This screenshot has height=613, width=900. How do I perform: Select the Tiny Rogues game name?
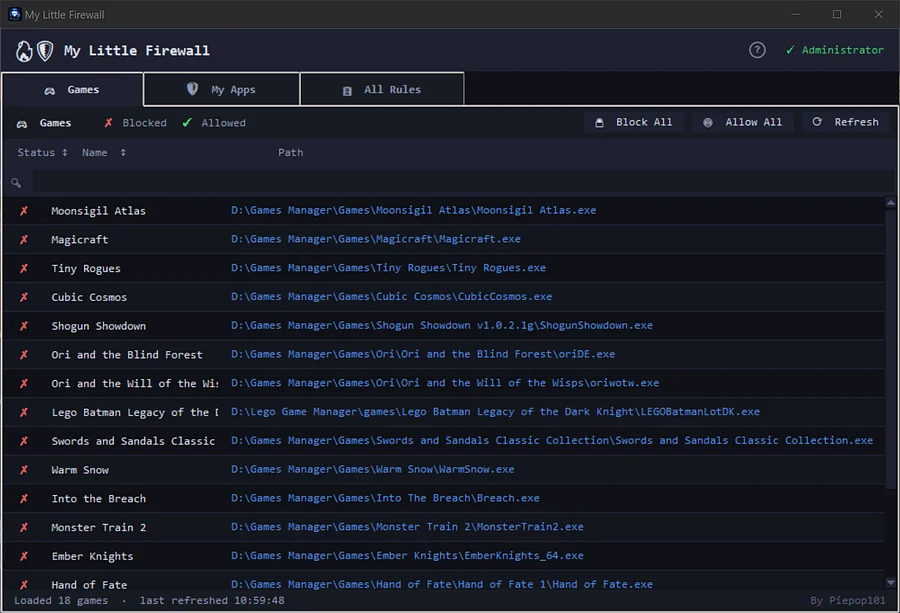[x=86, y=268]
